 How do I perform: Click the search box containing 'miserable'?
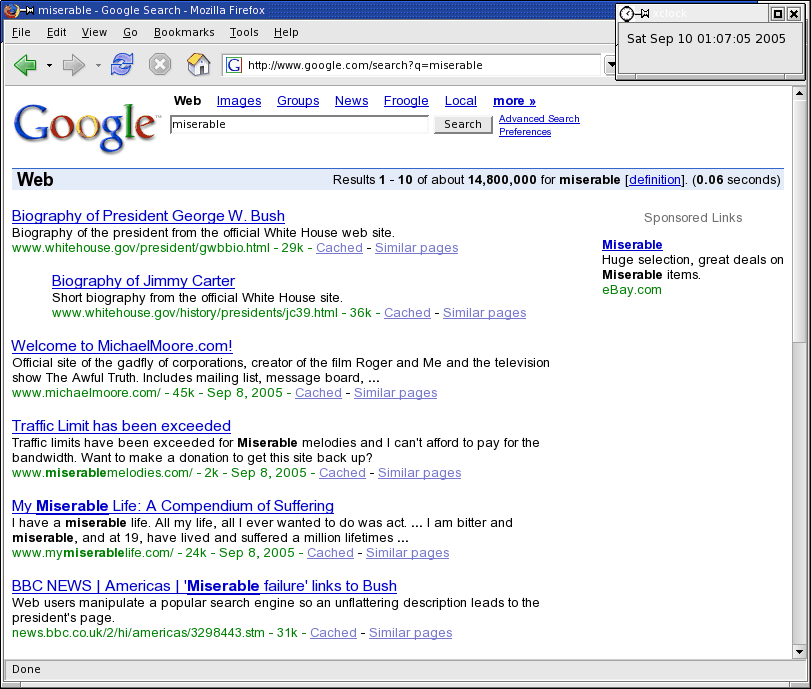299,125
